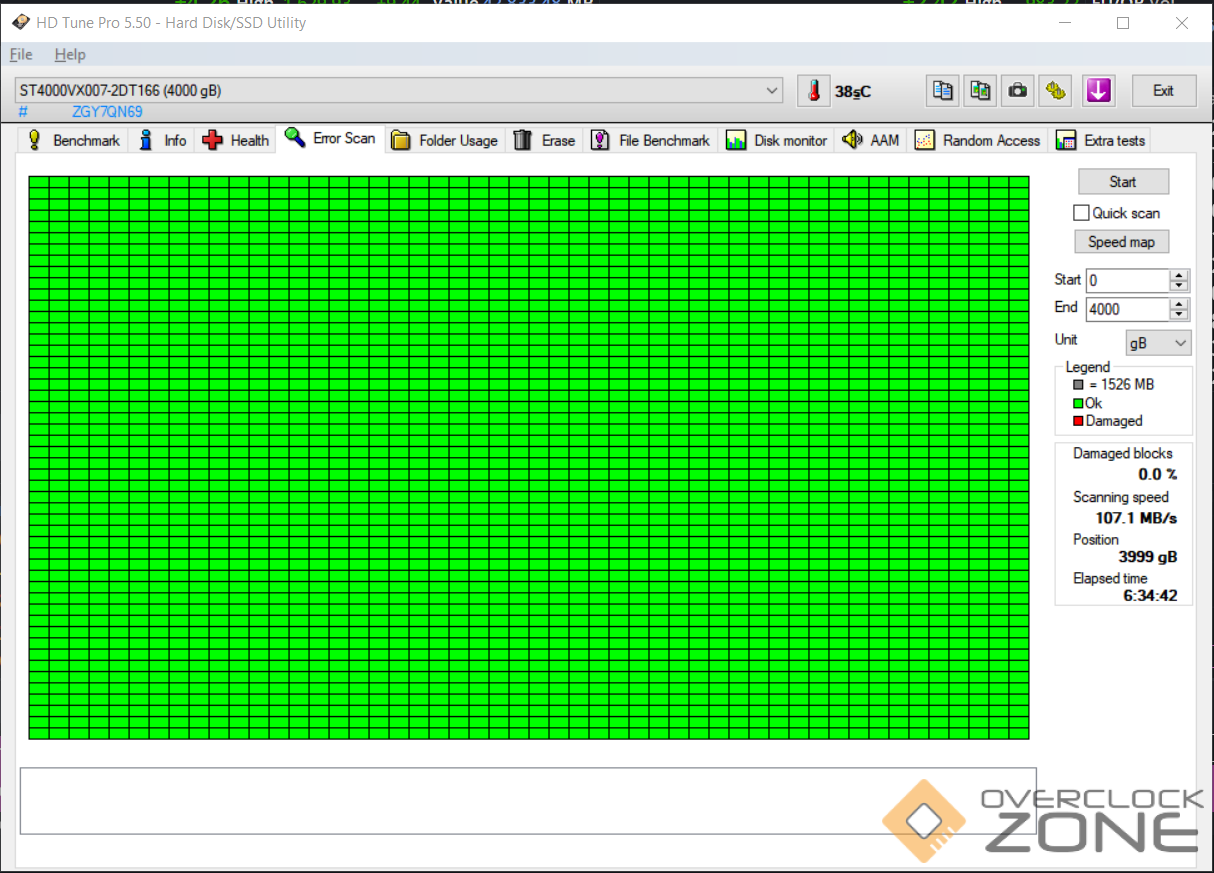The image size is (1214, 873).
Task: Open the Health tab with red cross
Action: click(236, 141)
